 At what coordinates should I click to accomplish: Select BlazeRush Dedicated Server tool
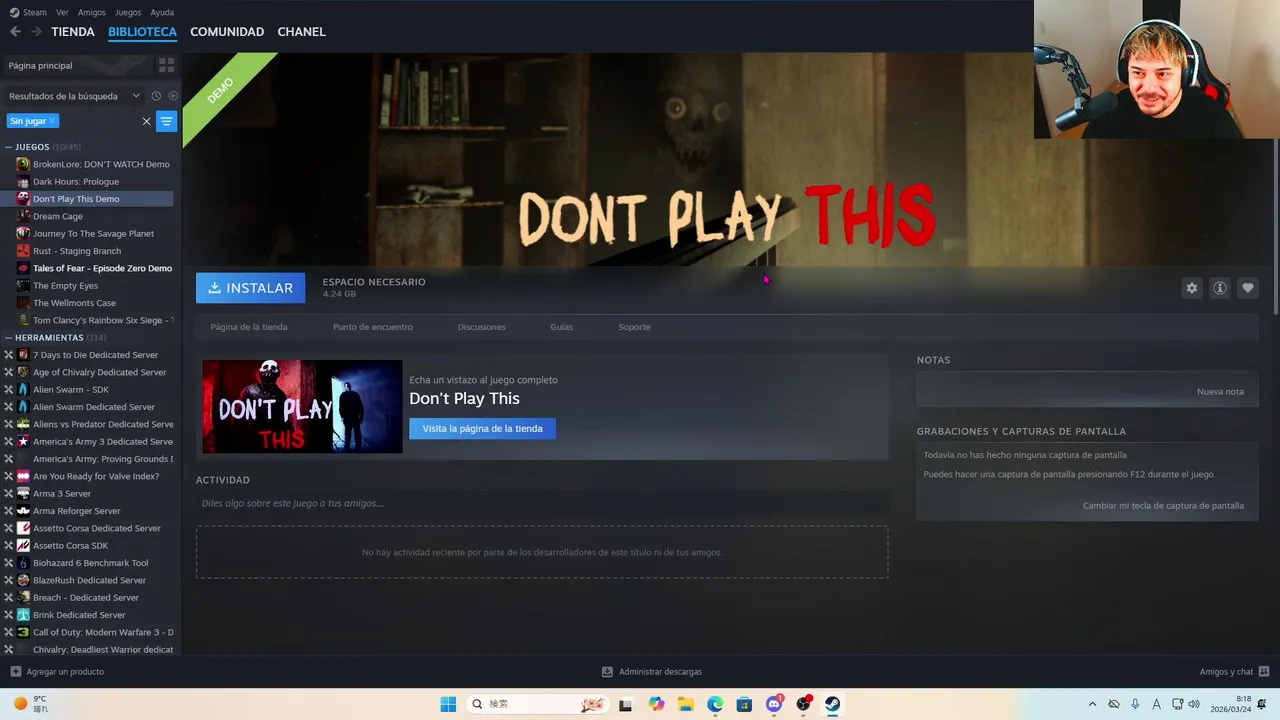click(90, 580)
